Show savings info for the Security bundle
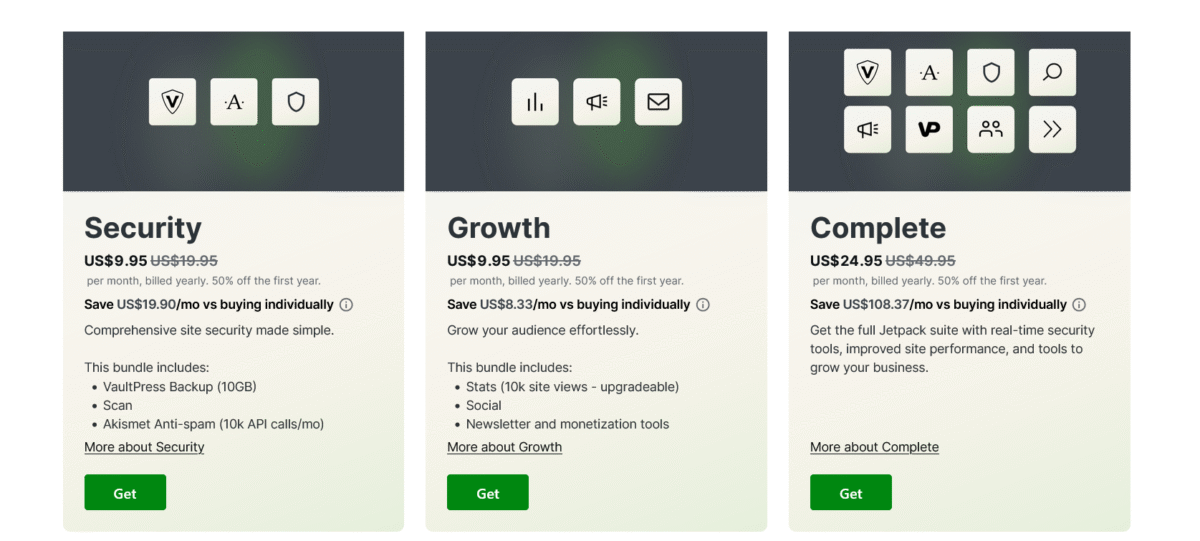The height and width of the screenshot is (541, 1200). (x=346, y=305)
